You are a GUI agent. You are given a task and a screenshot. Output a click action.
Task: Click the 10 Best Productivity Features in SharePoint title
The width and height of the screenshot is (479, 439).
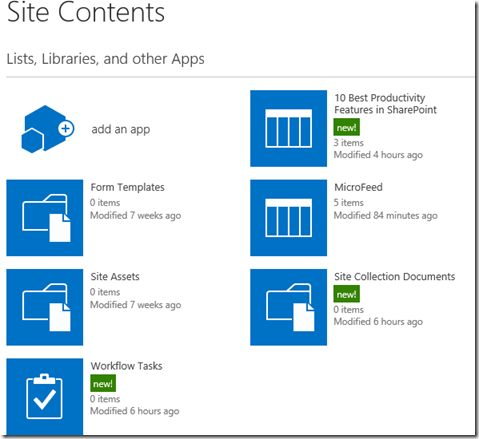click(x=385, y=104)
